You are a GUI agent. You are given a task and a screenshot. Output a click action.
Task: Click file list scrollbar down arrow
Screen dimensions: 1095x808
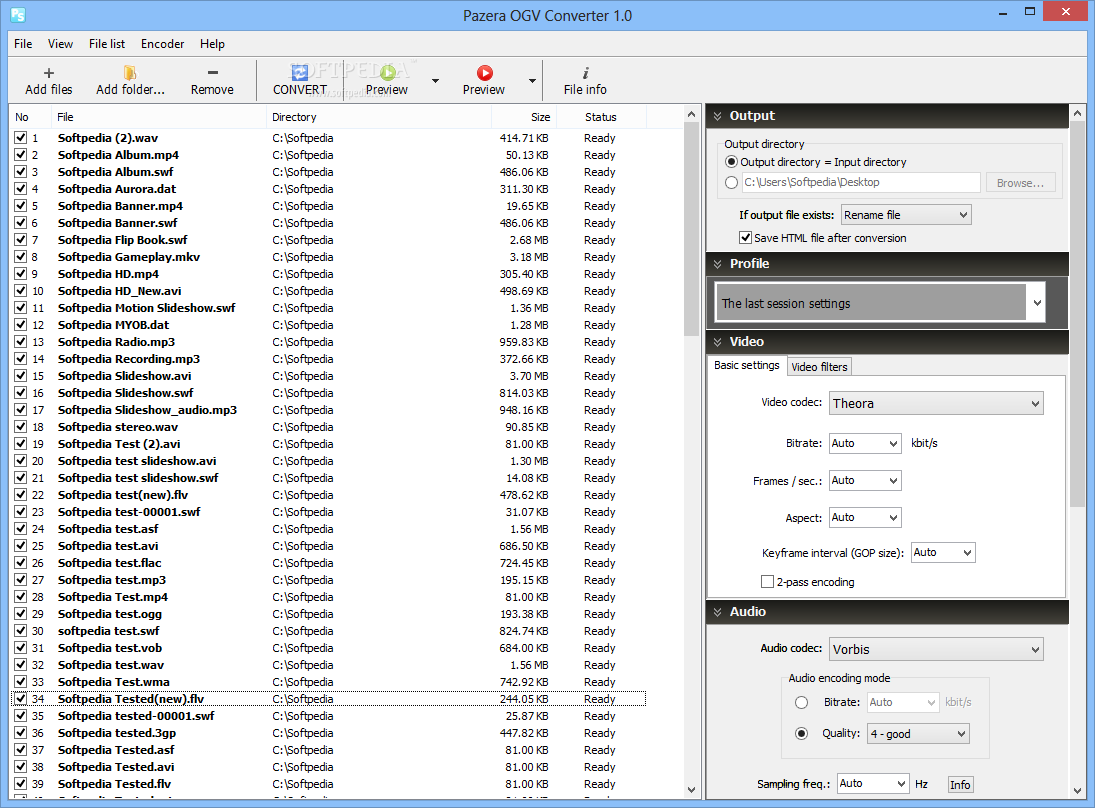[691, 790]
